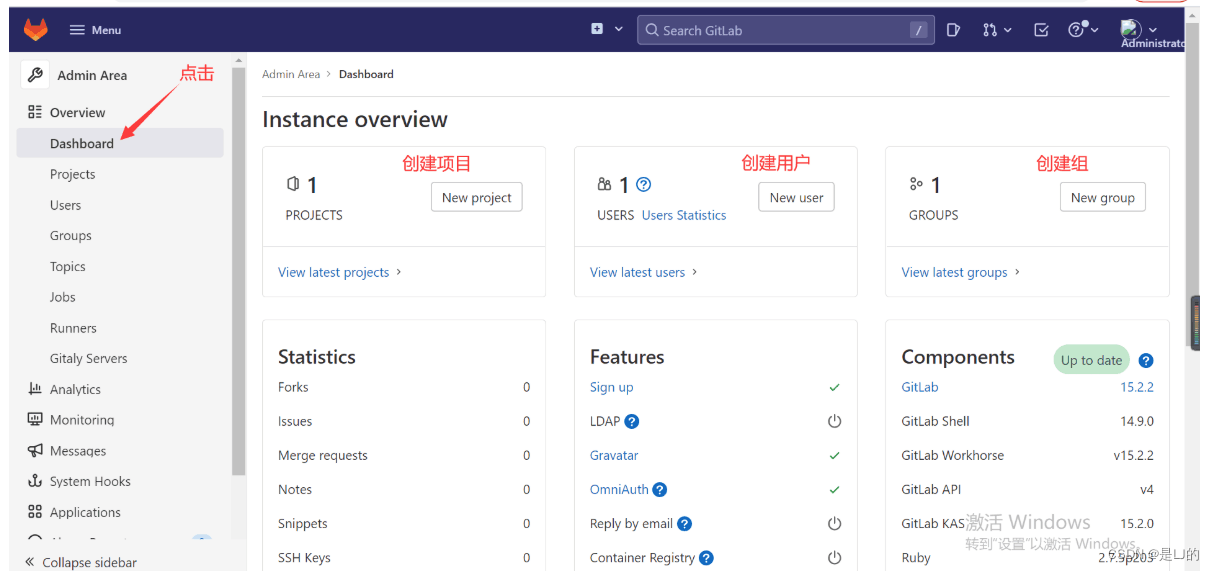
Task: Click the Messages megaphone icon
Action: pyautogui.click(x=35, y=450)
